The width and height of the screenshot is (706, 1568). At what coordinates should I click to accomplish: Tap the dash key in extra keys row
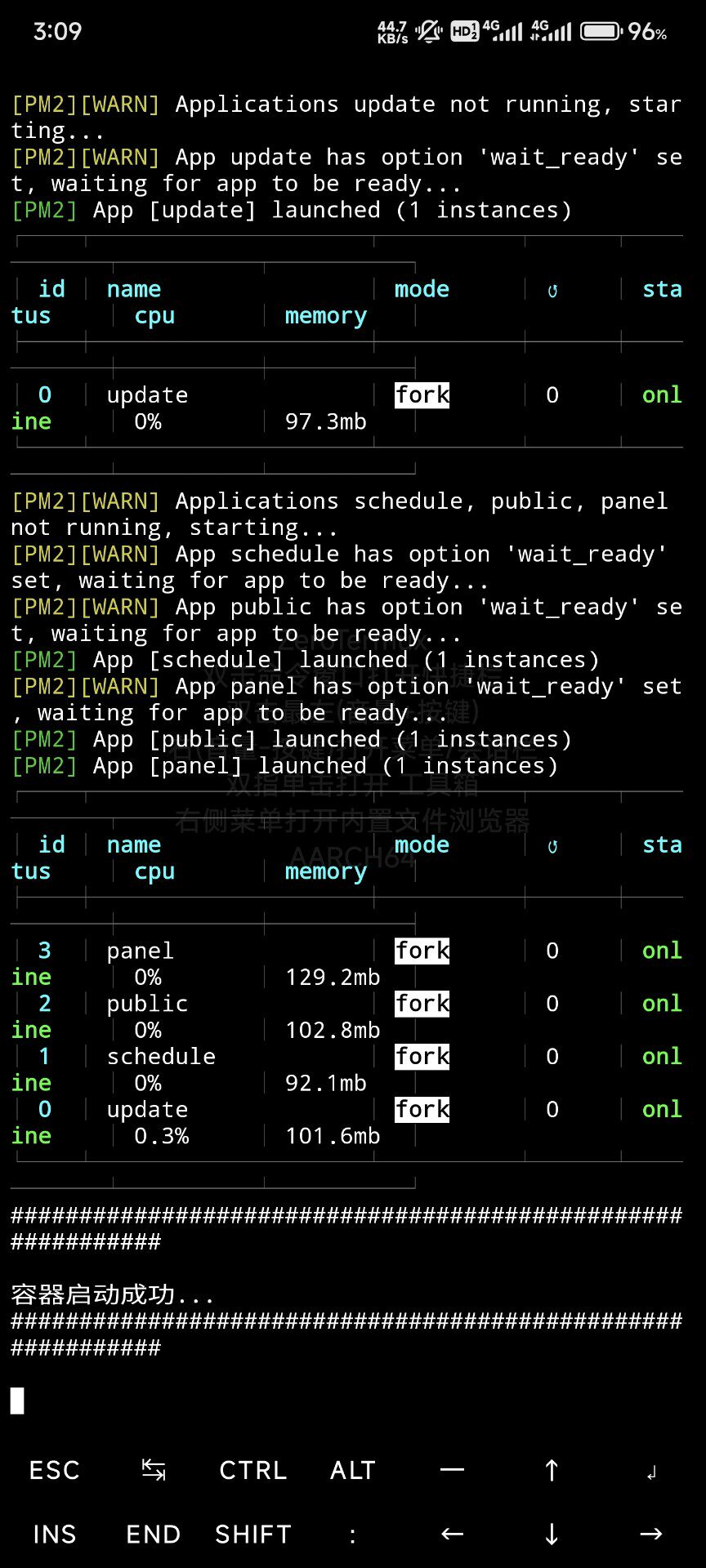click(452, 1470)
